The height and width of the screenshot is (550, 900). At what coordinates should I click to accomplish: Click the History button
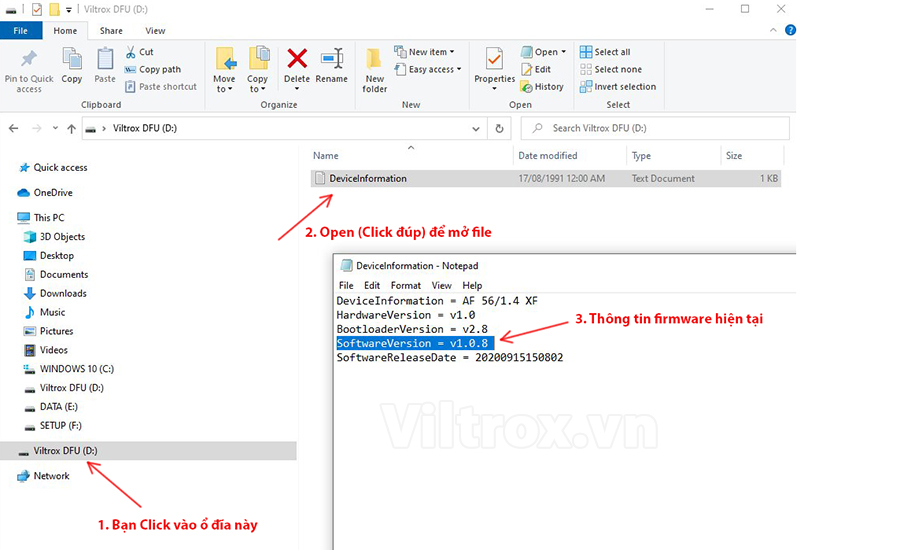pos(542,87)
